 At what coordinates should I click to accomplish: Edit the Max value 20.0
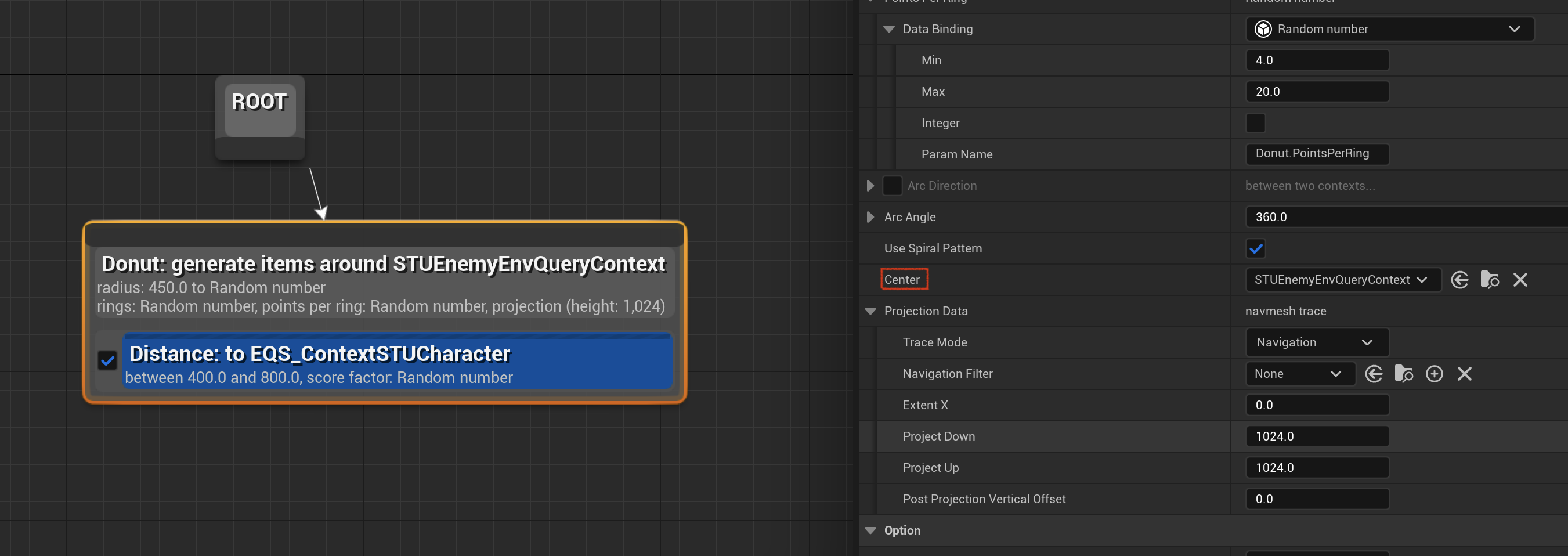[1317, 91]
